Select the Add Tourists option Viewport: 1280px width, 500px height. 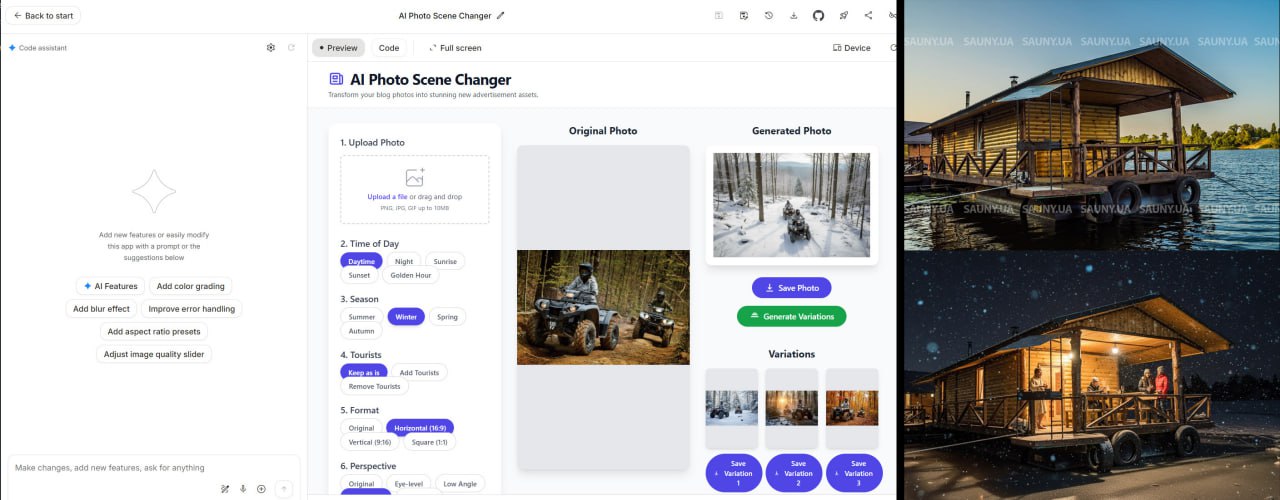pos(419,372)
